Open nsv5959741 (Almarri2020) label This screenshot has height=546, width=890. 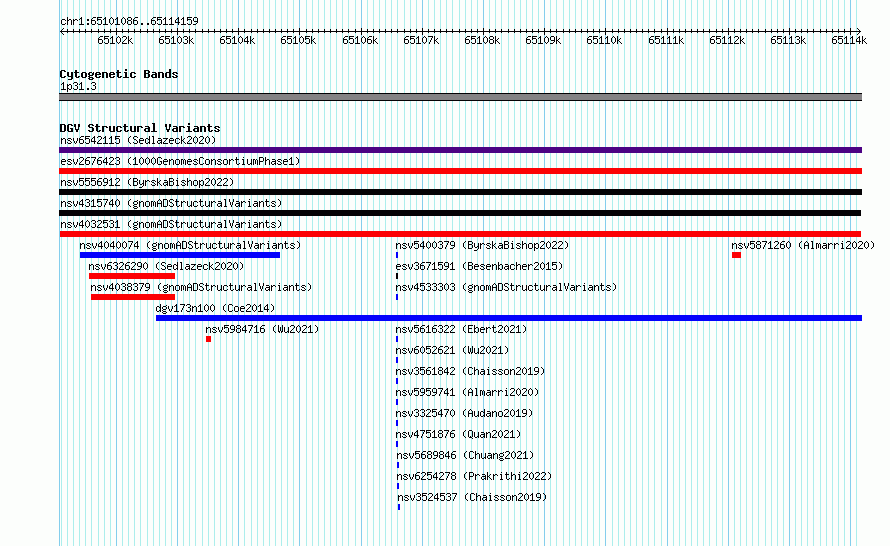tap(467, 392)
